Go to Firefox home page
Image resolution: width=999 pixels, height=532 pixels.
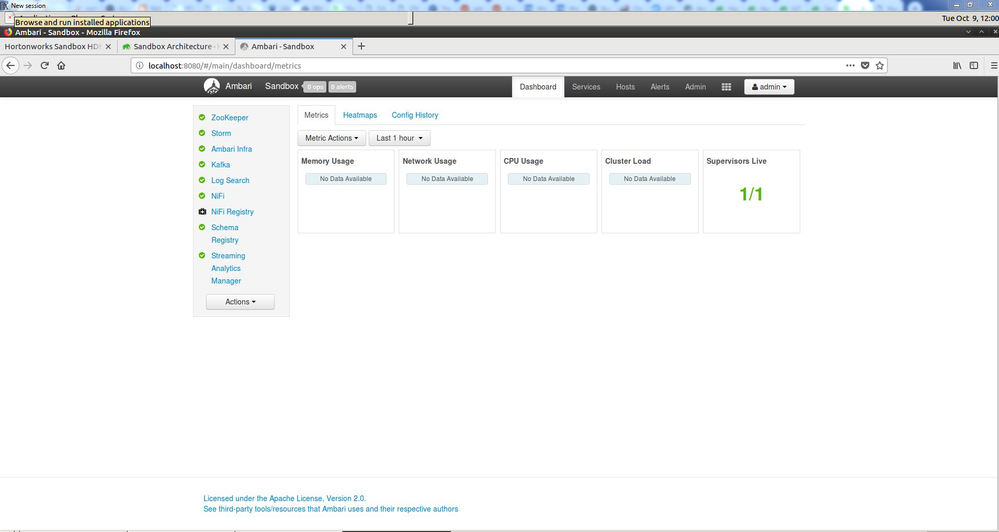[61, 65]
